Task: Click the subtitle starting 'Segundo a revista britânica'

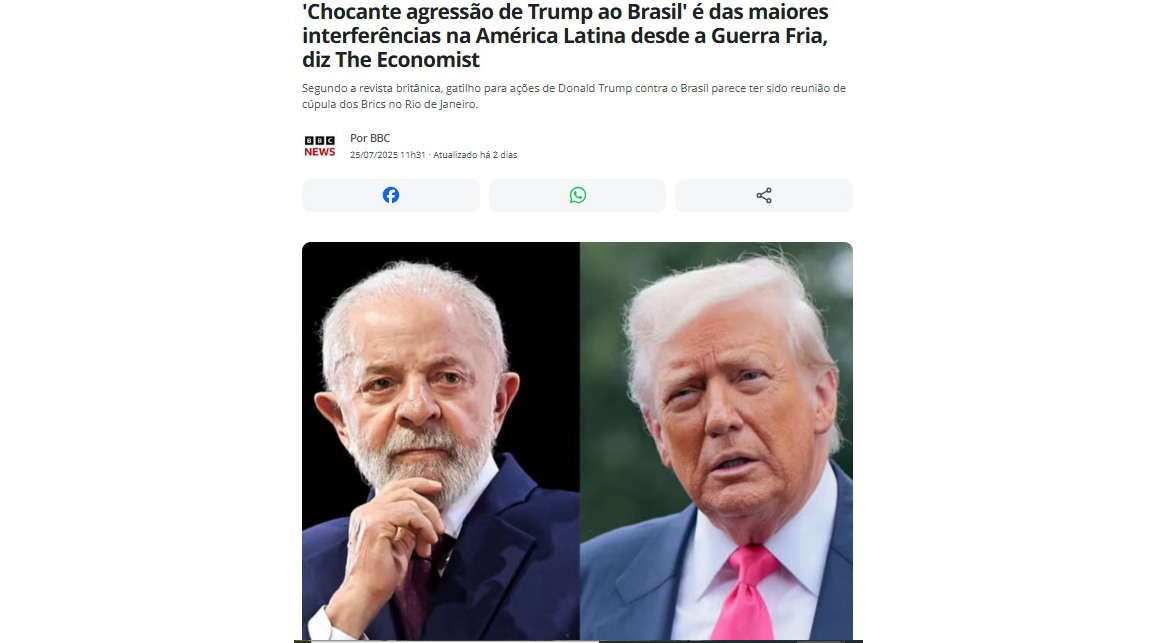Action: pyautogui.click(x=574, y=96)
